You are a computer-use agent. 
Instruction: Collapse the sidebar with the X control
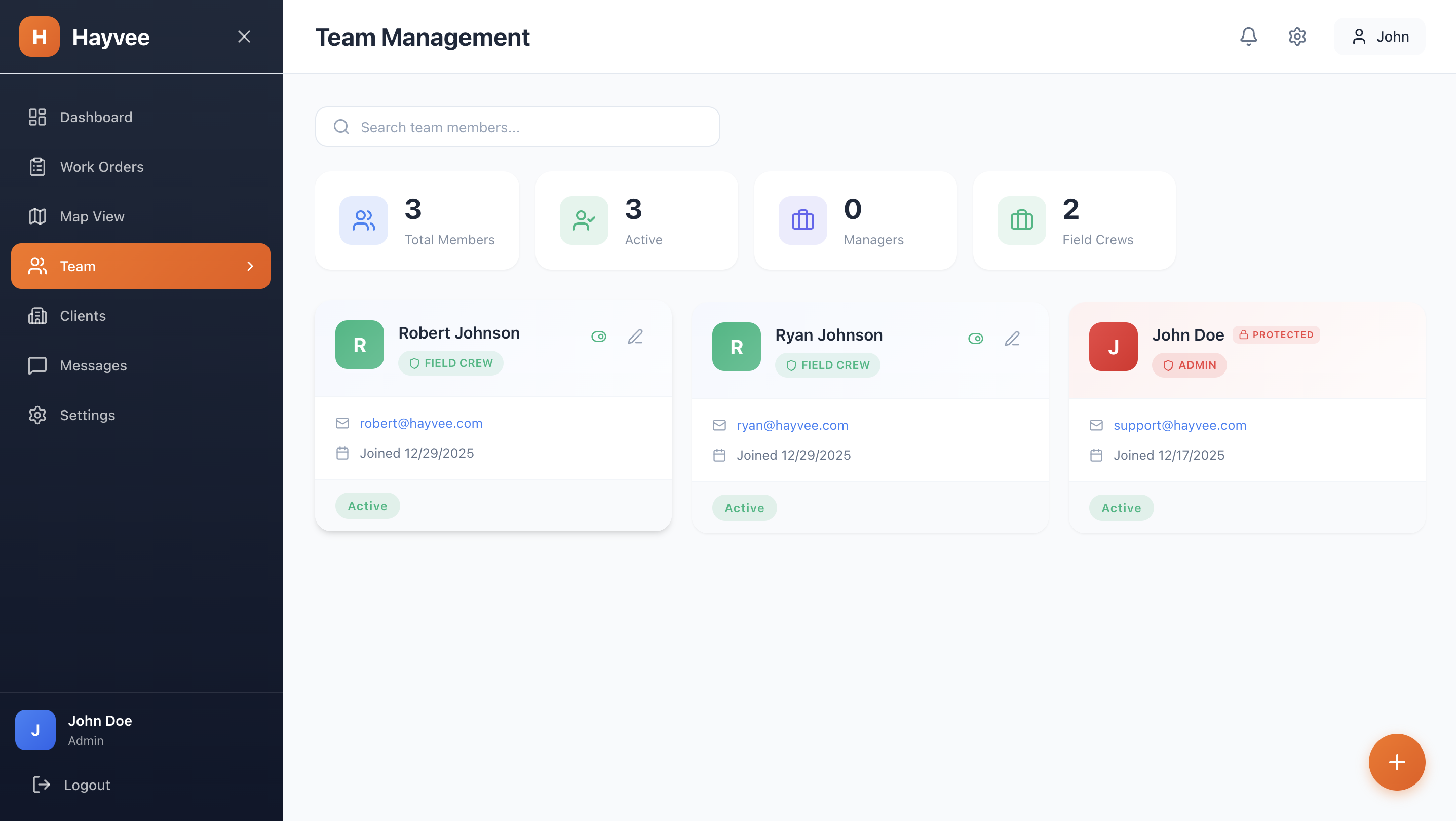click(244, 36)
